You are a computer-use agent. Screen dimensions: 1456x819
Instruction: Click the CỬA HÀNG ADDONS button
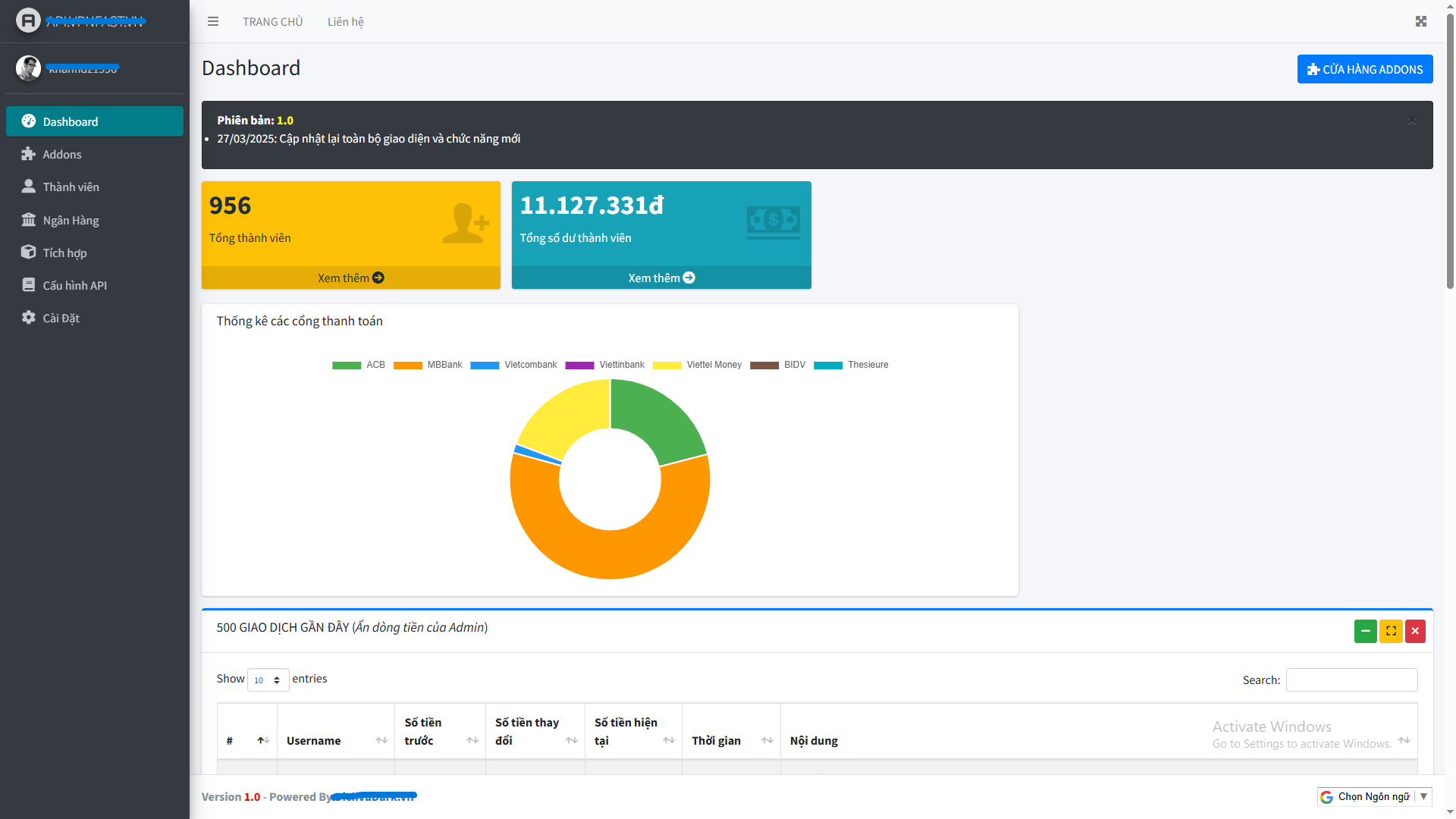click(1364, 69)
